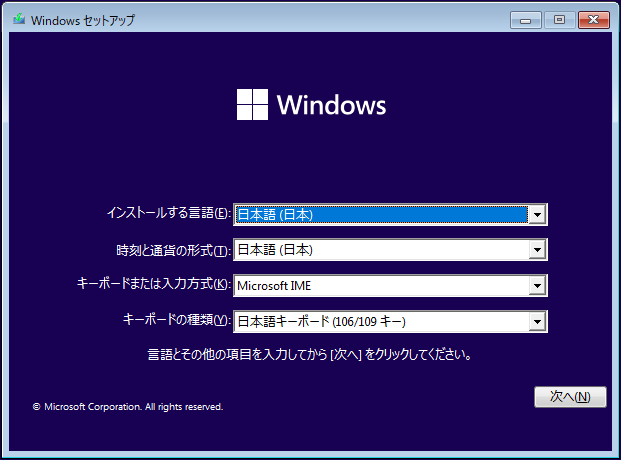Open the install language dropdown arrow
Screen dimensions: 621x460
click(x=537, y=215)
